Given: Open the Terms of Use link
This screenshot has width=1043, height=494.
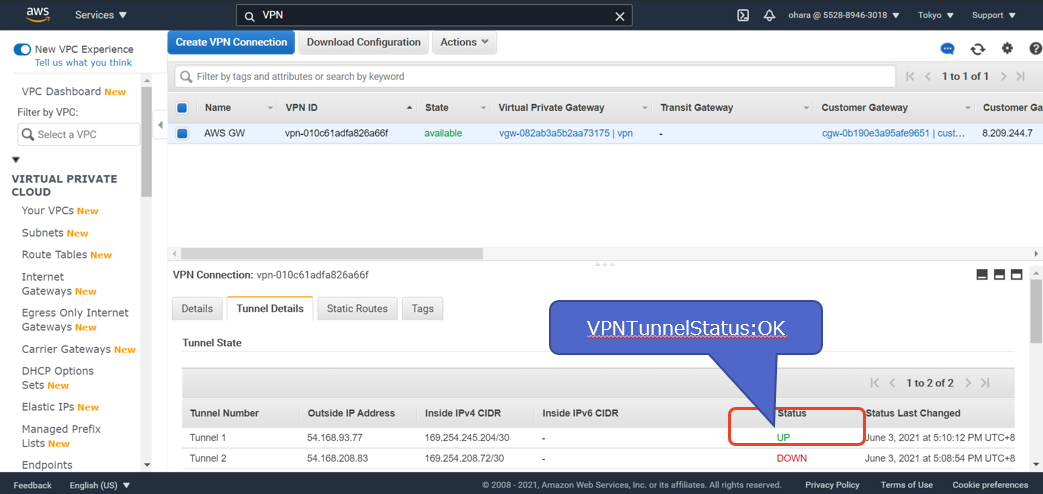Looking at the screenshot, I should click(907, 485).
